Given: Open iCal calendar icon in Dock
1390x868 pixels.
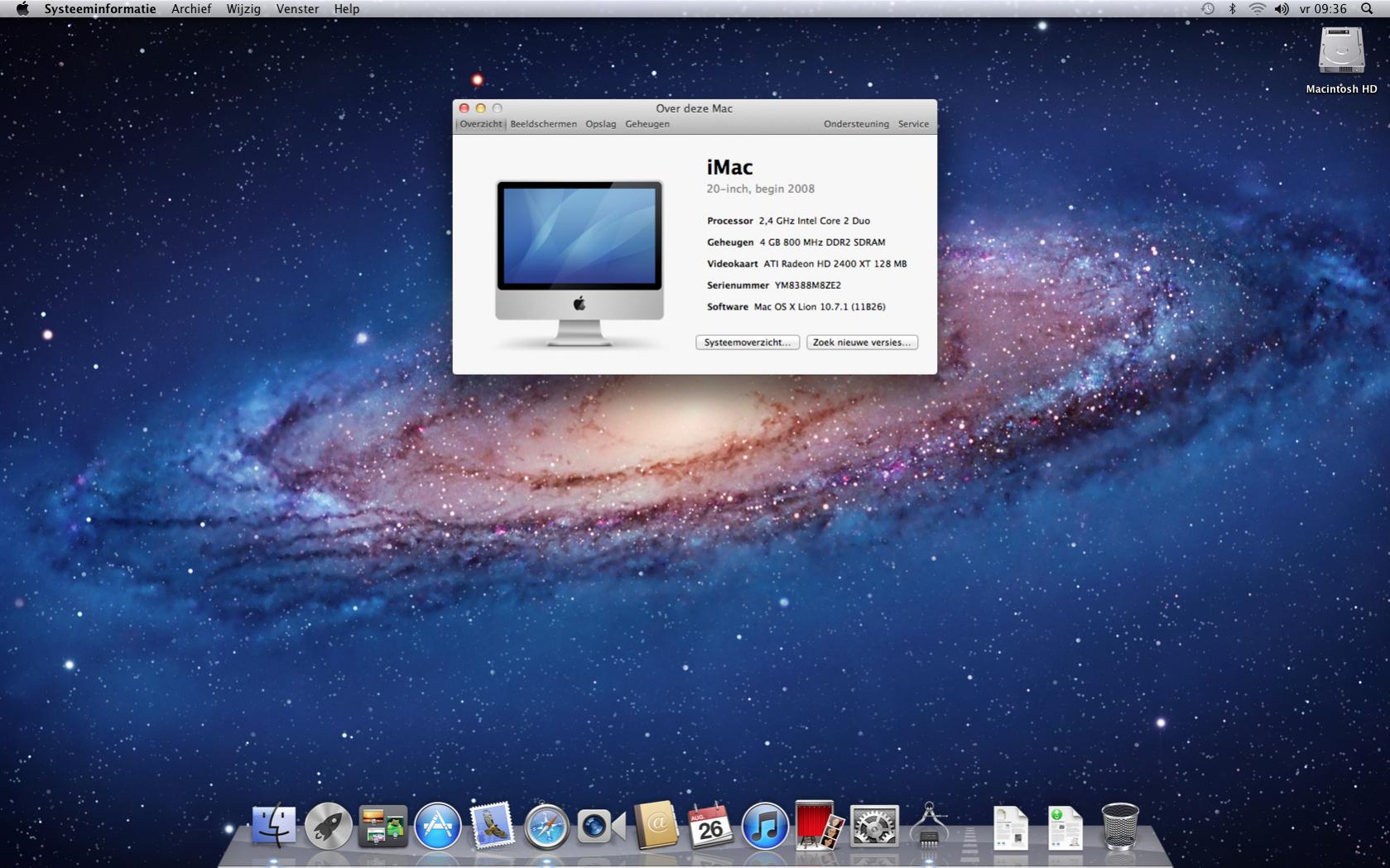Looking at the screenshot, I should 710,825.
